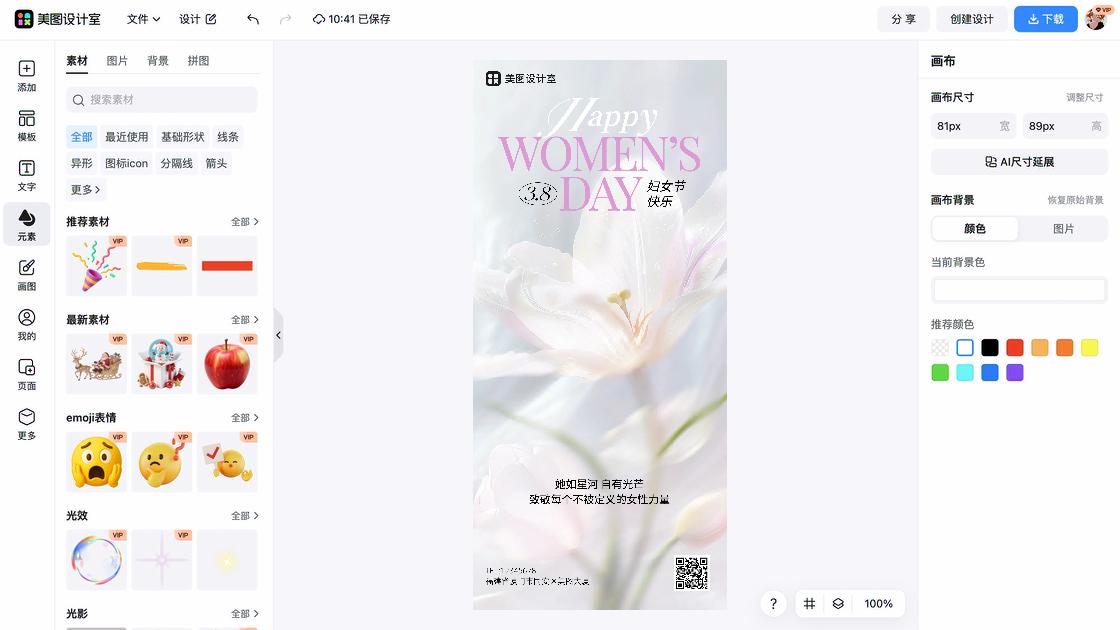
Task: Select the snow globe gift sticker
Action: (x=161, y=364)
